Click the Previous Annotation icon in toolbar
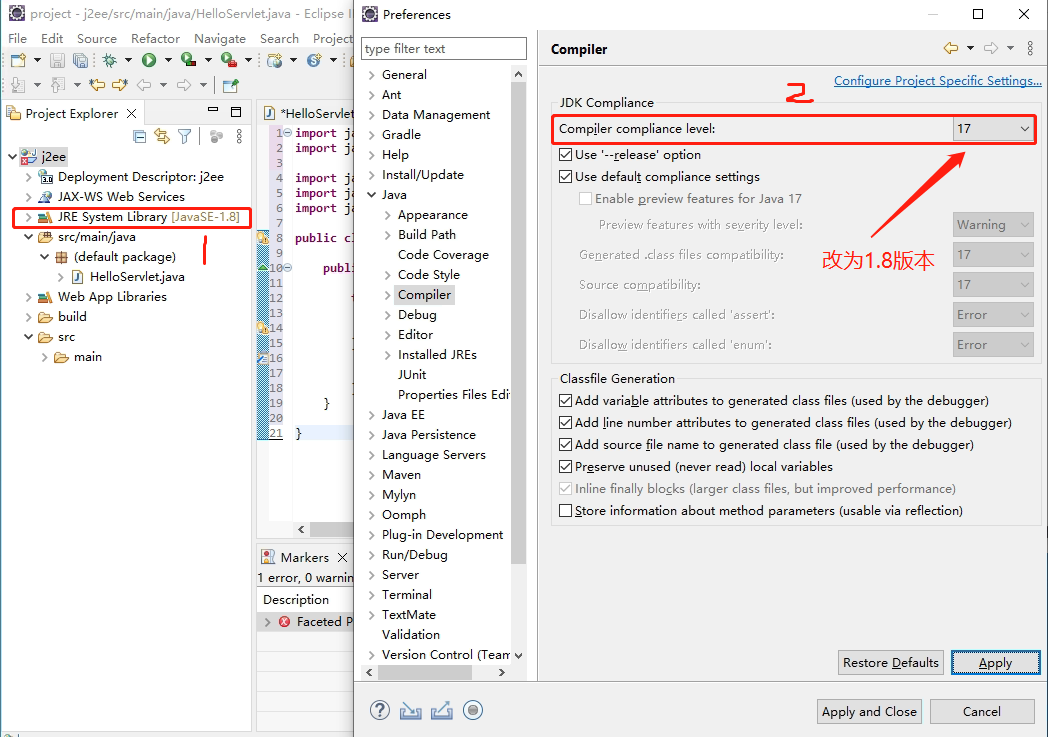 (58, 85)
